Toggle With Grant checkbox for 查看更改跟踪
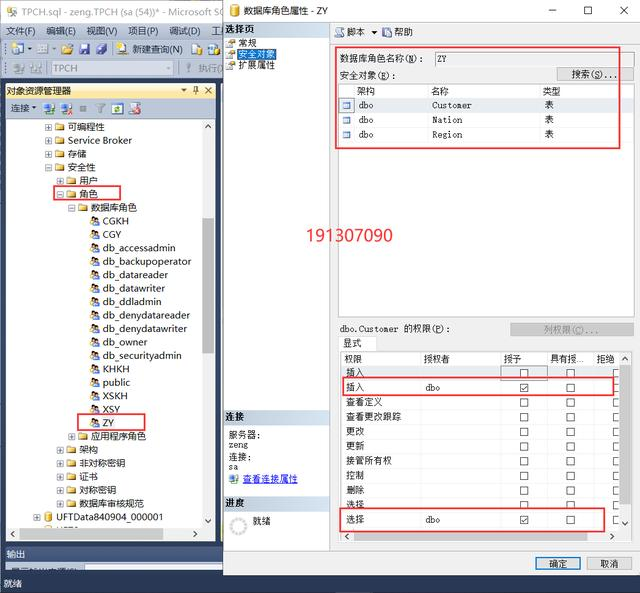This screenshot has height=593, width=640. 571,417
